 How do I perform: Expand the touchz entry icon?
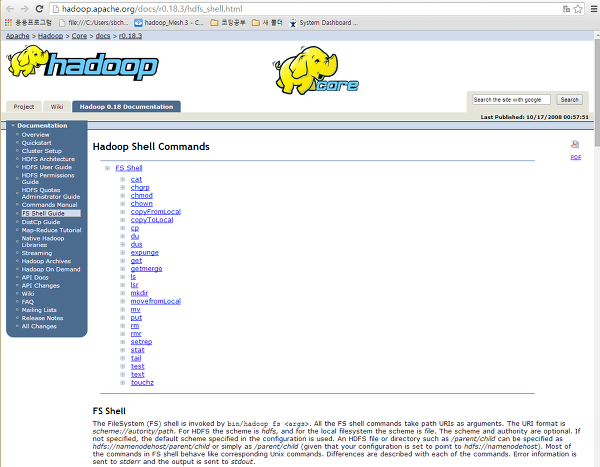122,383
